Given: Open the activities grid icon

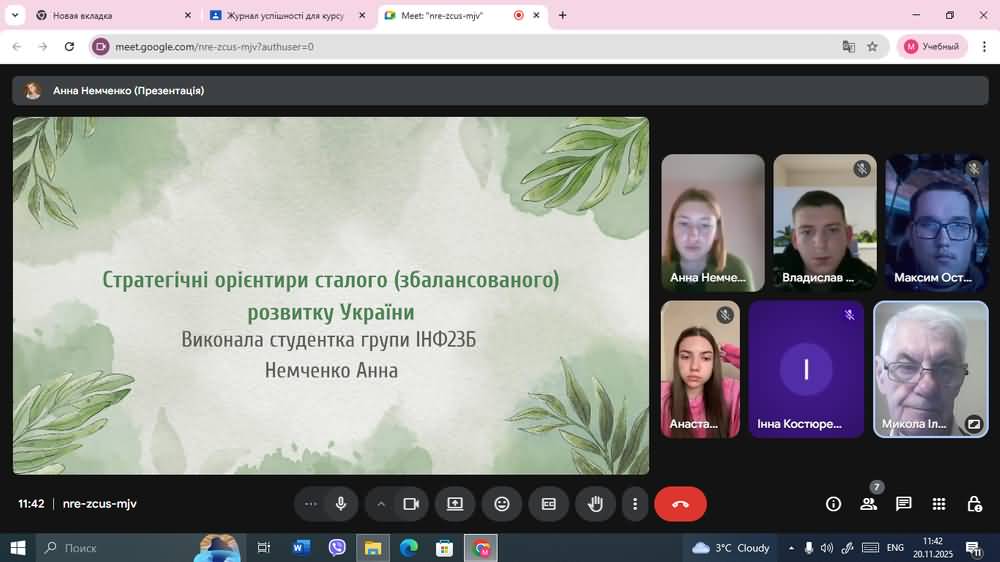Looking at the screenshot, I should [939, 504].
